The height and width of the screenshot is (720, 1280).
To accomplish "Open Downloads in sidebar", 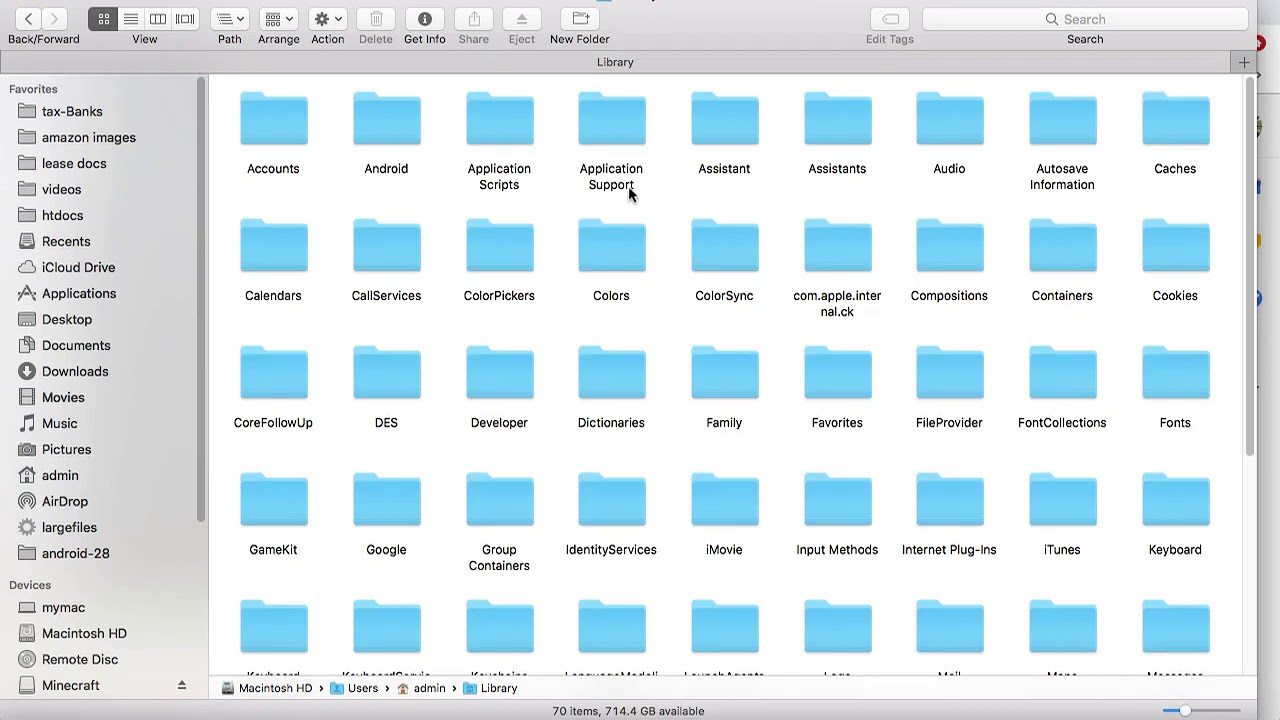I will click(x=75, y=371).
